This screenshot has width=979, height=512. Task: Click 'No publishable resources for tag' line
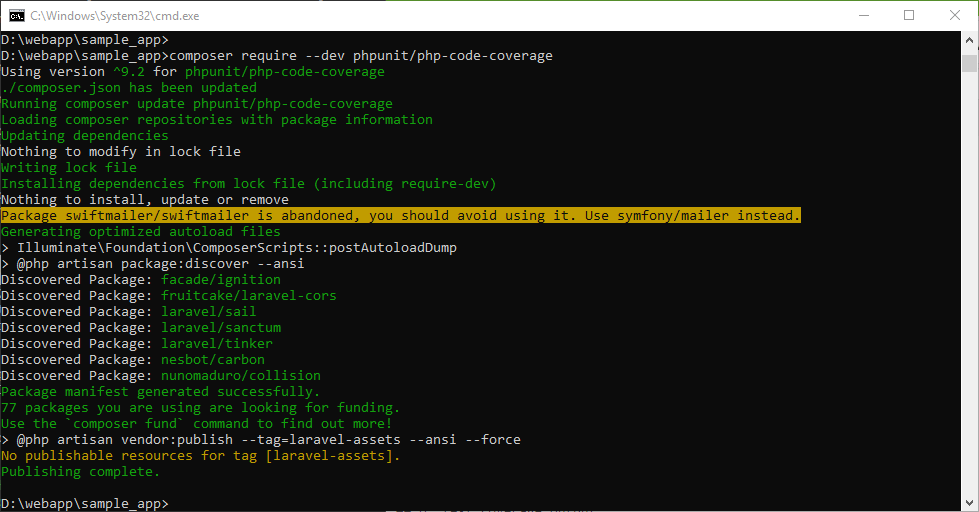pyautogui.click(x=200, y=456)
